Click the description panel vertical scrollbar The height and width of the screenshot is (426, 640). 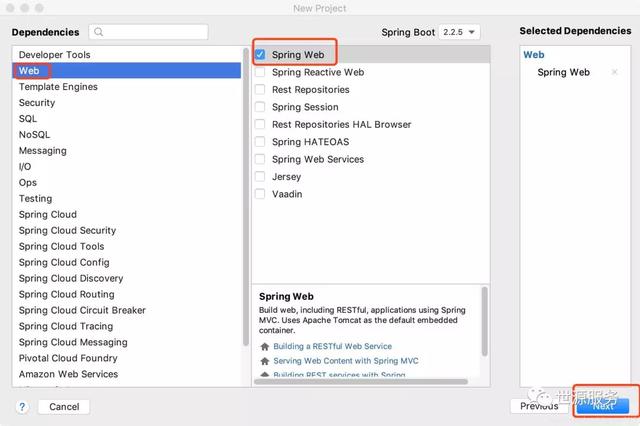[484, 322]
